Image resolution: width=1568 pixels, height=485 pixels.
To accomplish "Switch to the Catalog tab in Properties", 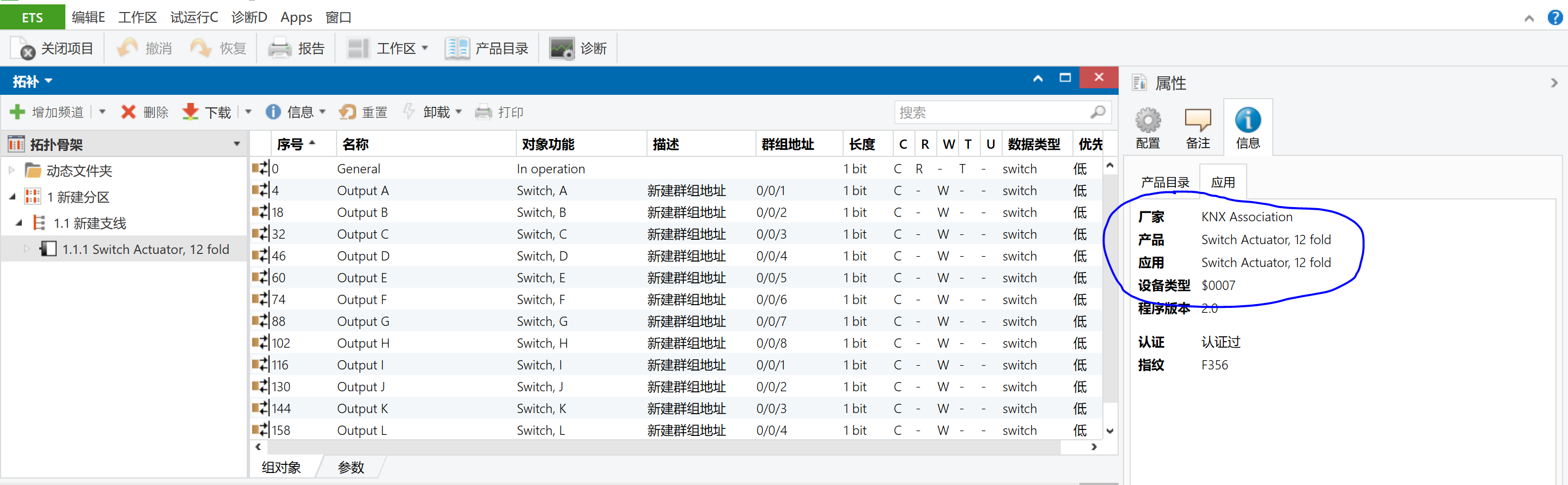I will click(x=1164, y=182).
